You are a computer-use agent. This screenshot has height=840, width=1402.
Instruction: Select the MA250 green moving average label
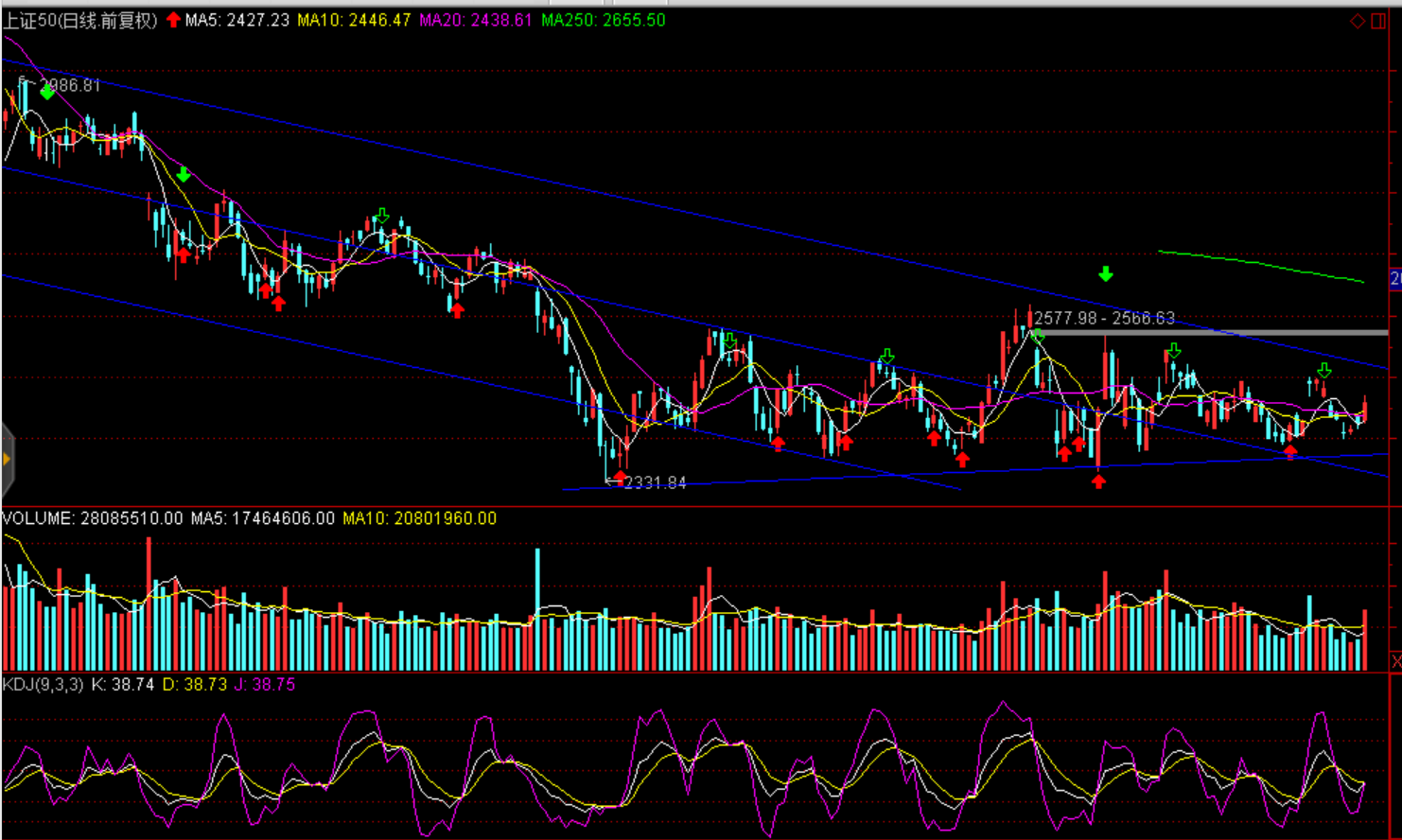tap(603, 20)
